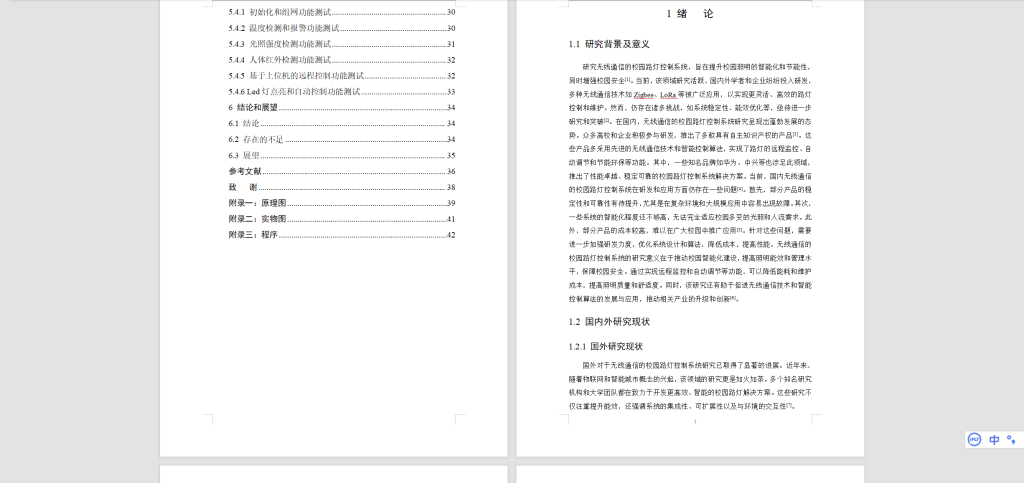Open 附录一：原理图 from contents
Image resolution: width=1024 pixels, height=483 pixels.
pyautogui.click(x=257, y=203)
